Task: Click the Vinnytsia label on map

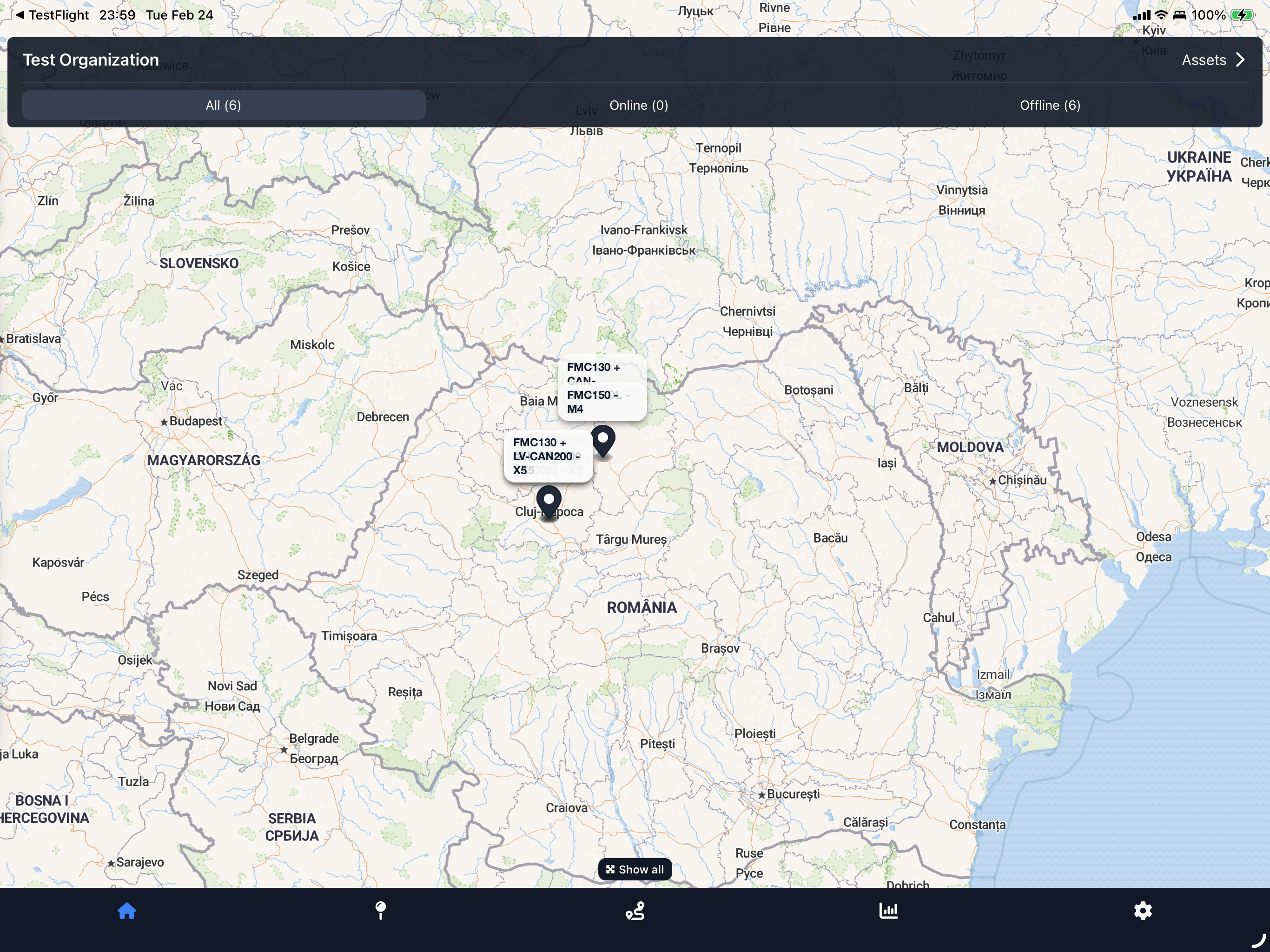Action: point(962,190)
